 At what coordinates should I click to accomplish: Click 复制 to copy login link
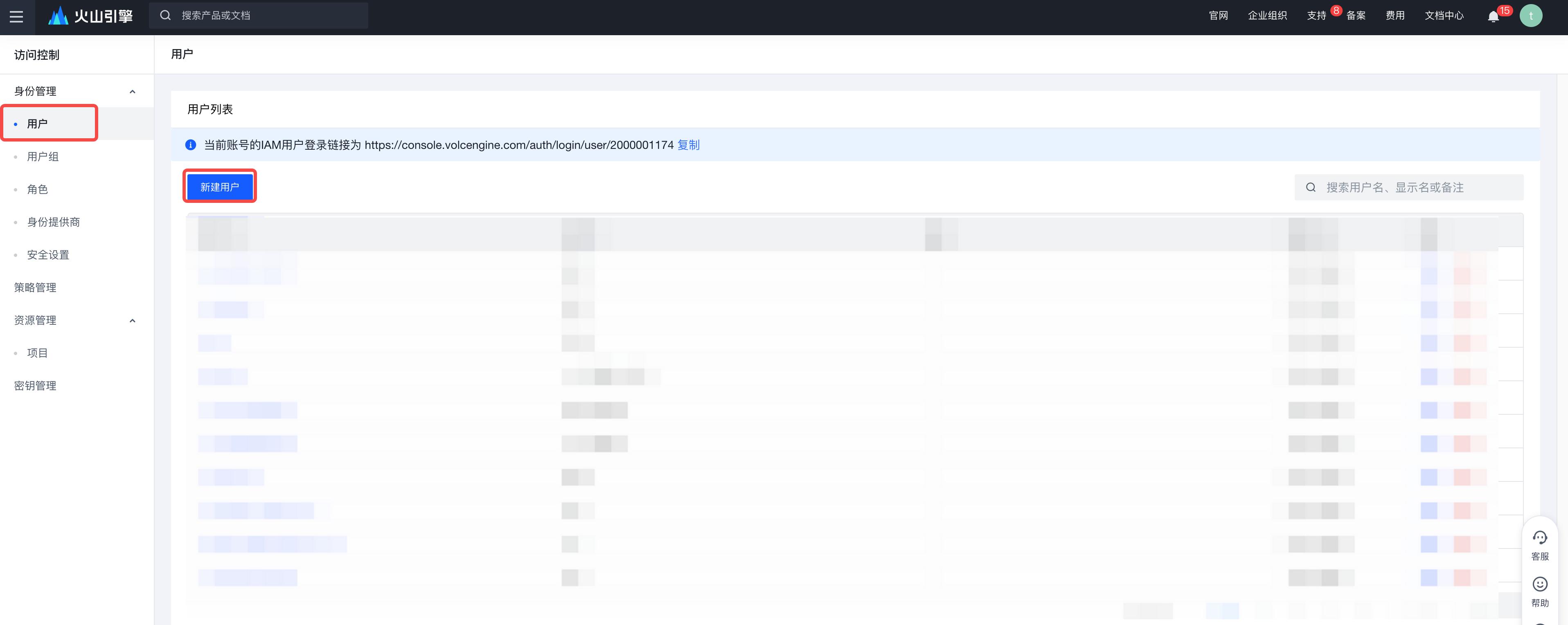click(688, 145)
